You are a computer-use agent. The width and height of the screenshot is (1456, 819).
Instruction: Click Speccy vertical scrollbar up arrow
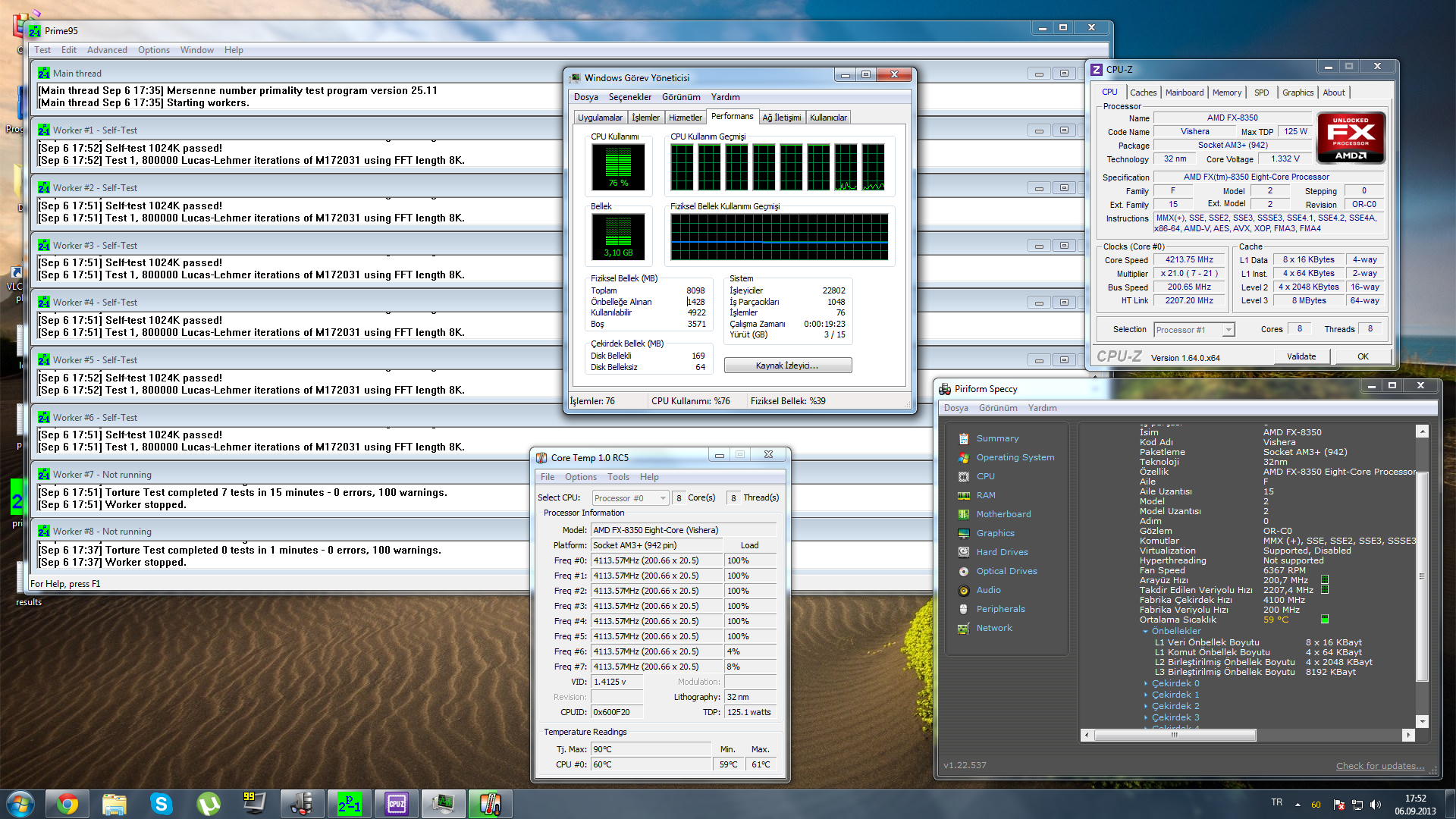(1423, 431)
